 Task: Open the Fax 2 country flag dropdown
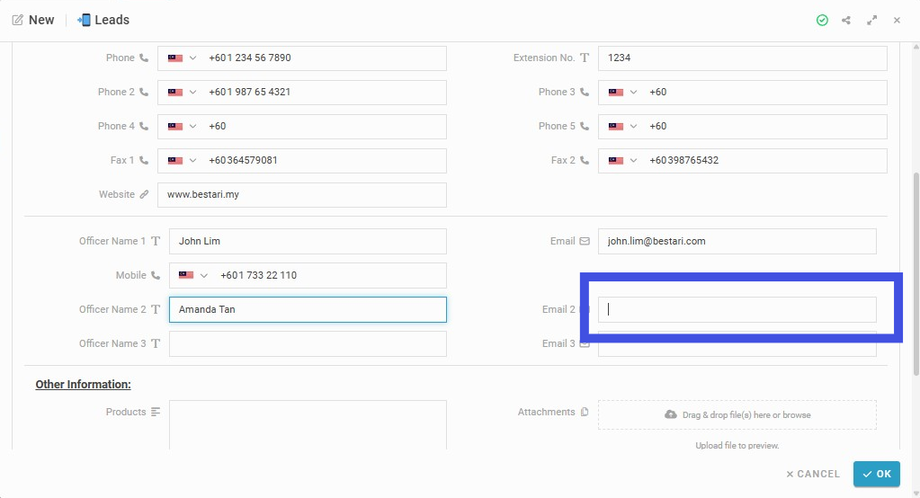tap(623, 160)
